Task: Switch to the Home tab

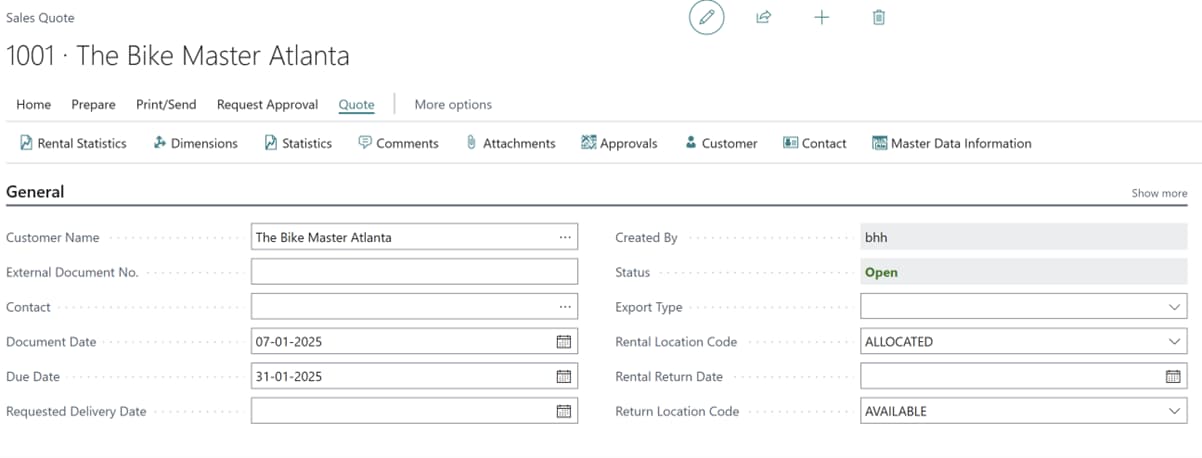Action: [34, 104]
